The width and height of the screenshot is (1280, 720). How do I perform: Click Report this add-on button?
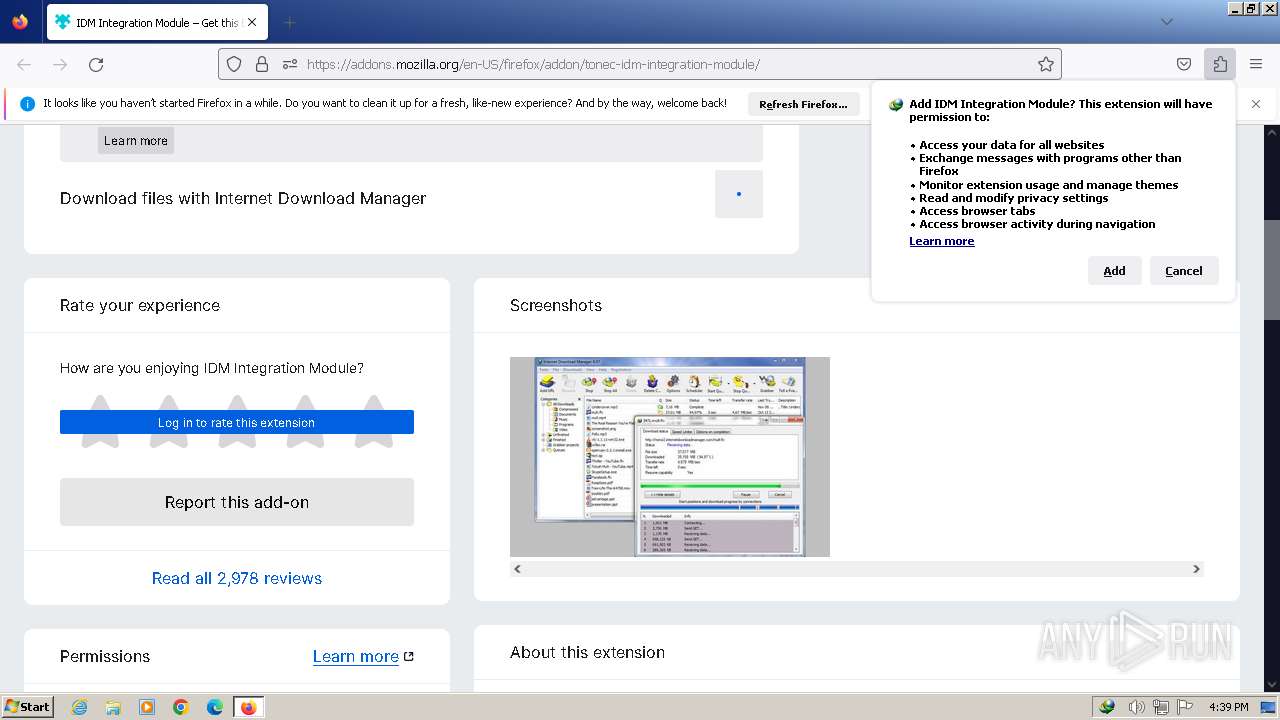(x=237, y=502)
